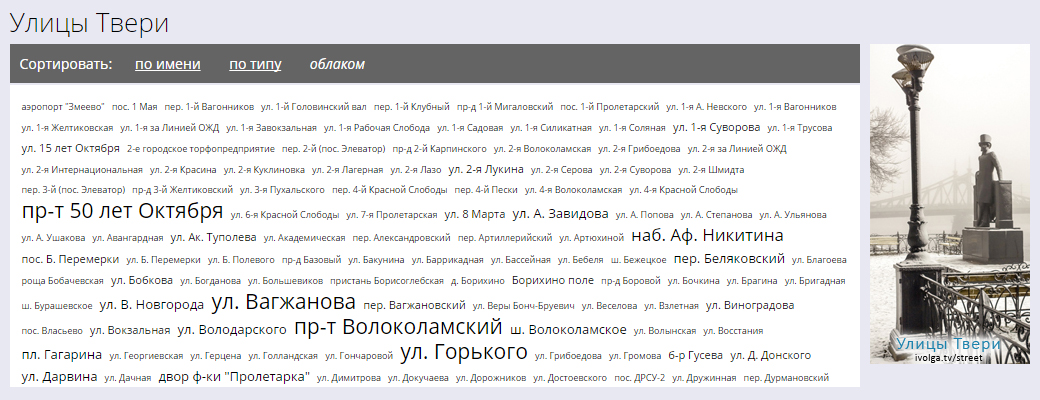Open the ул. Володарского link

(232, 330)
